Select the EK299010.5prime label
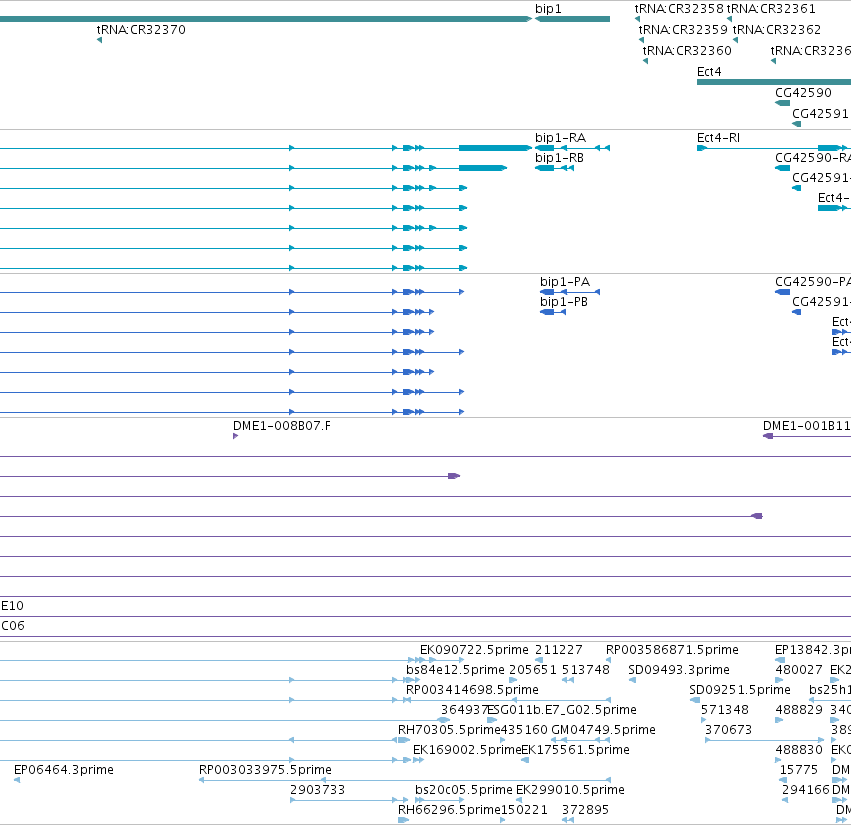This screenshot has width=851, height=825. (x=570, y=790)
